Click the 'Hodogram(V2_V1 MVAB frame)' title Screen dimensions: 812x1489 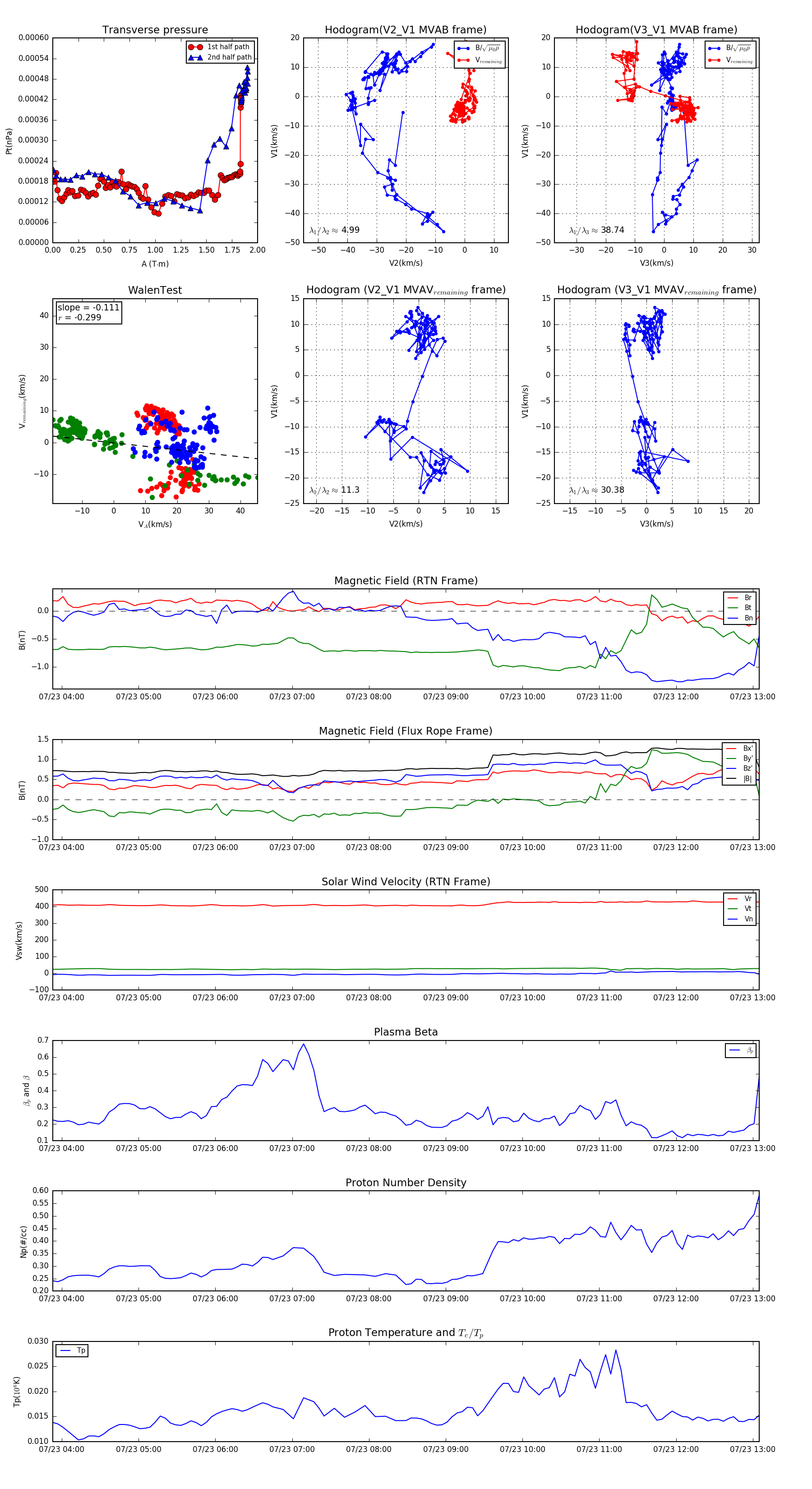click(405, 30)
